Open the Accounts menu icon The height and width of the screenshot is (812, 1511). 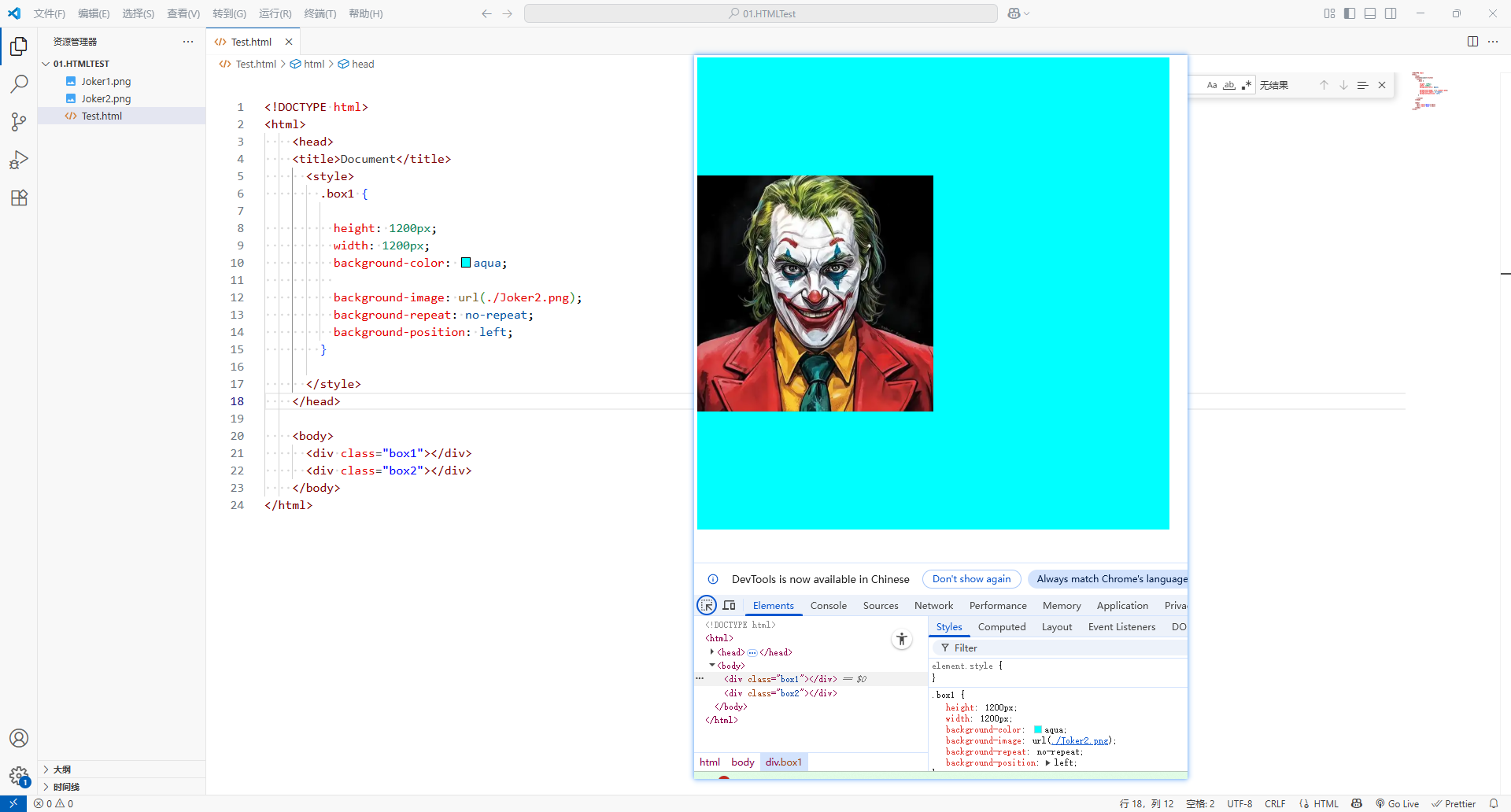(19, 738)
